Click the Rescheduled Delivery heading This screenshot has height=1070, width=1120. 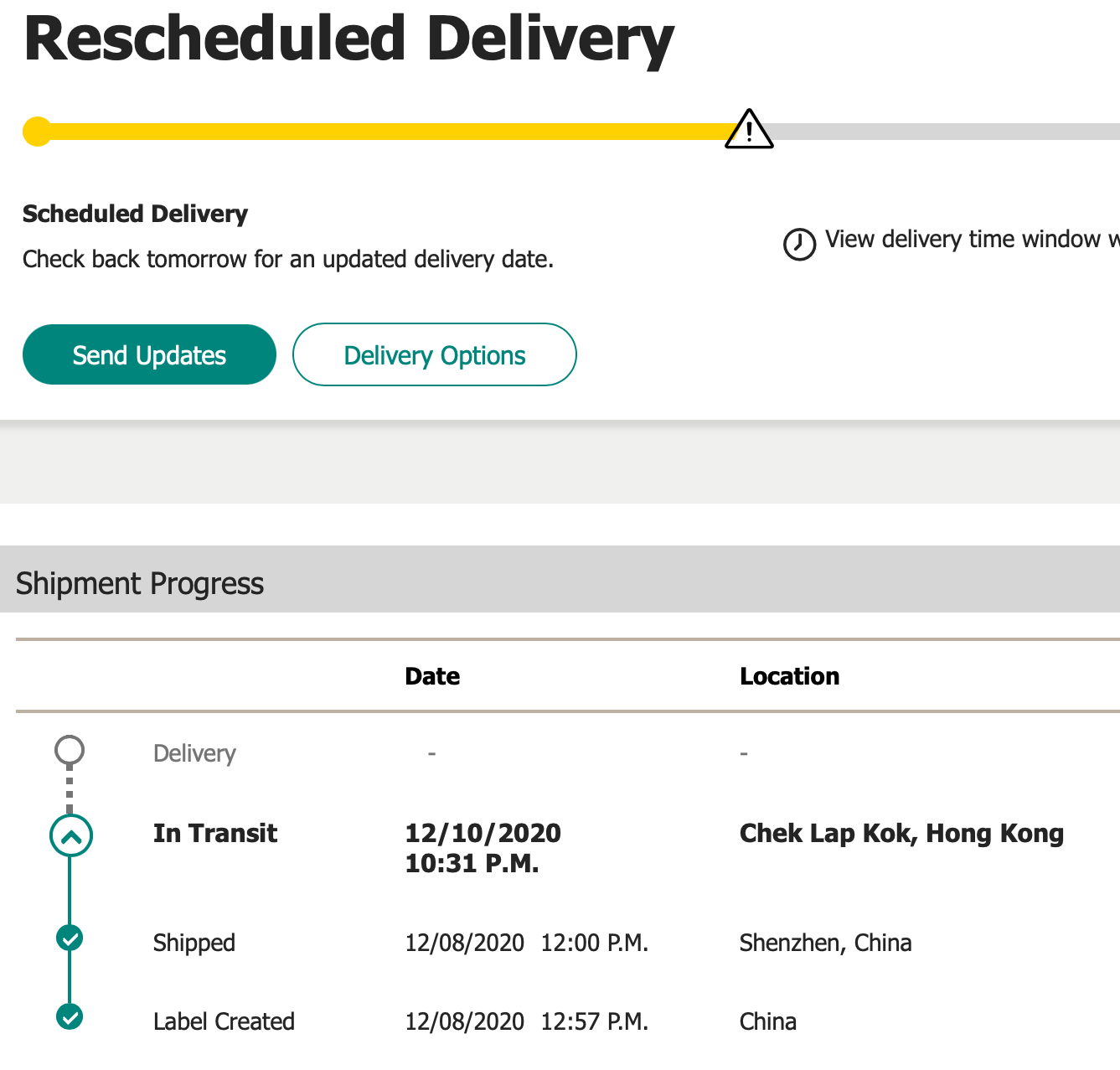point(348,39)
